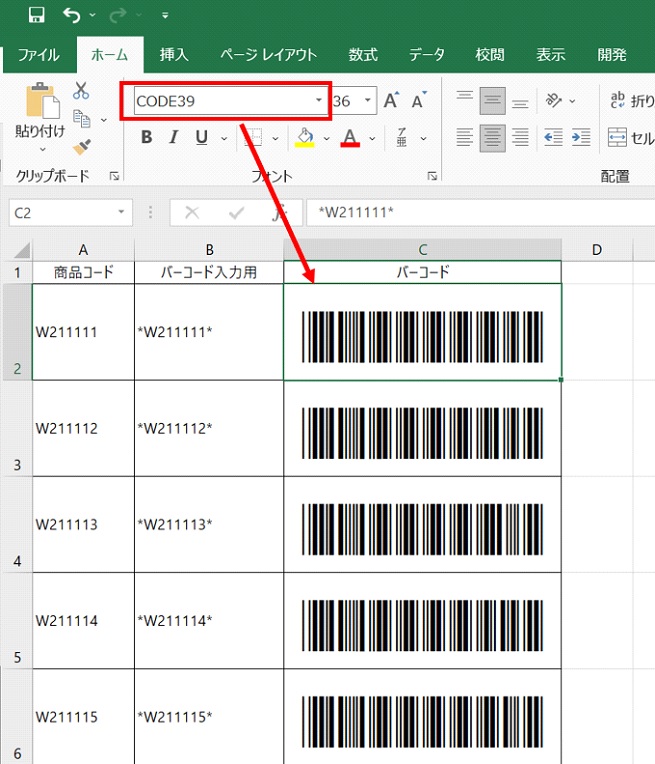
Task: Click the formula bar showing *W211111*
Action: (481, 213)
